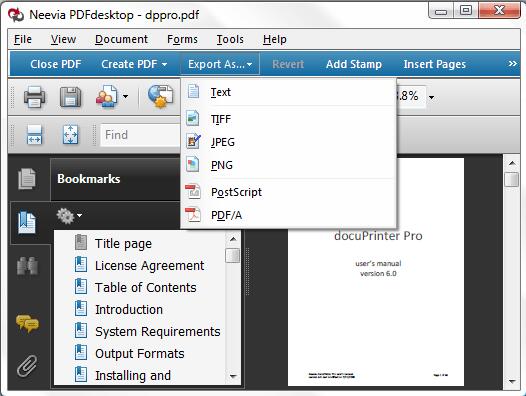526x396 pixels.
Task: Open the Pages panel sidebar icon
Action: [27, 179]
